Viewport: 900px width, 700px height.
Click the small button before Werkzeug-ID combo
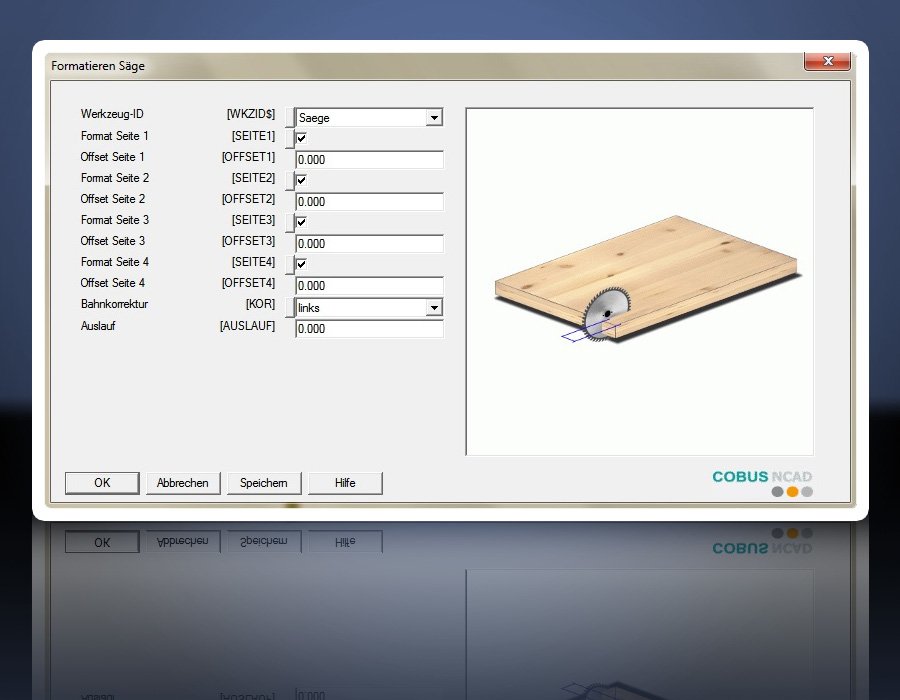point(290,117)
